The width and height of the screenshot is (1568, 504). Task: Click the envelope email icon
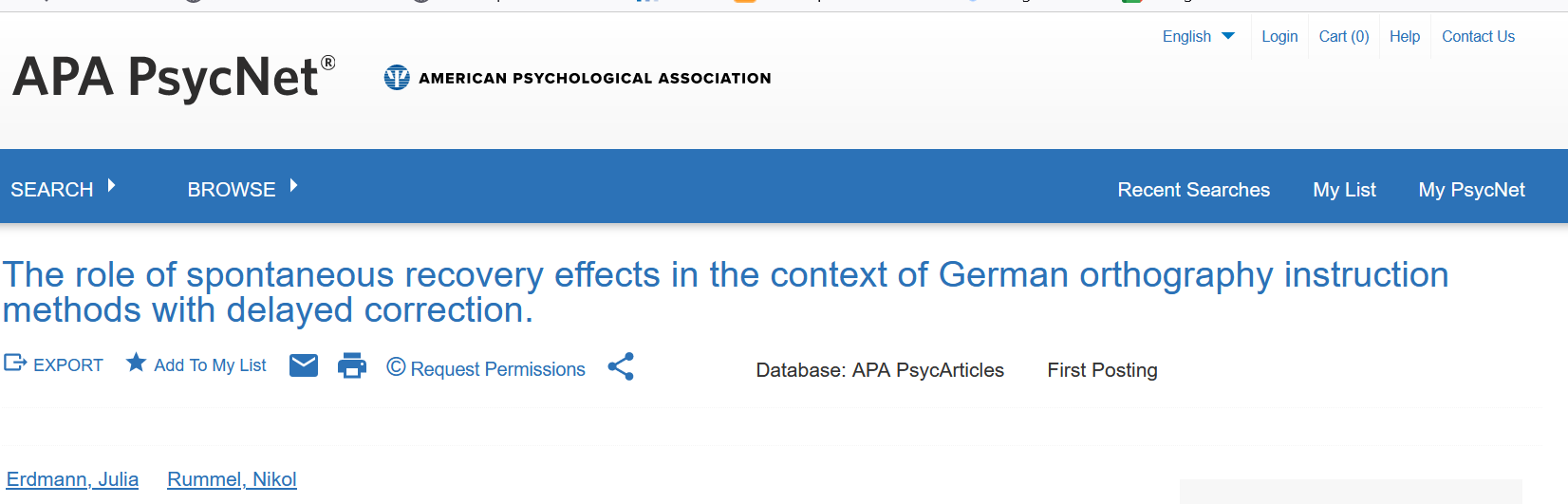(303, 365)
